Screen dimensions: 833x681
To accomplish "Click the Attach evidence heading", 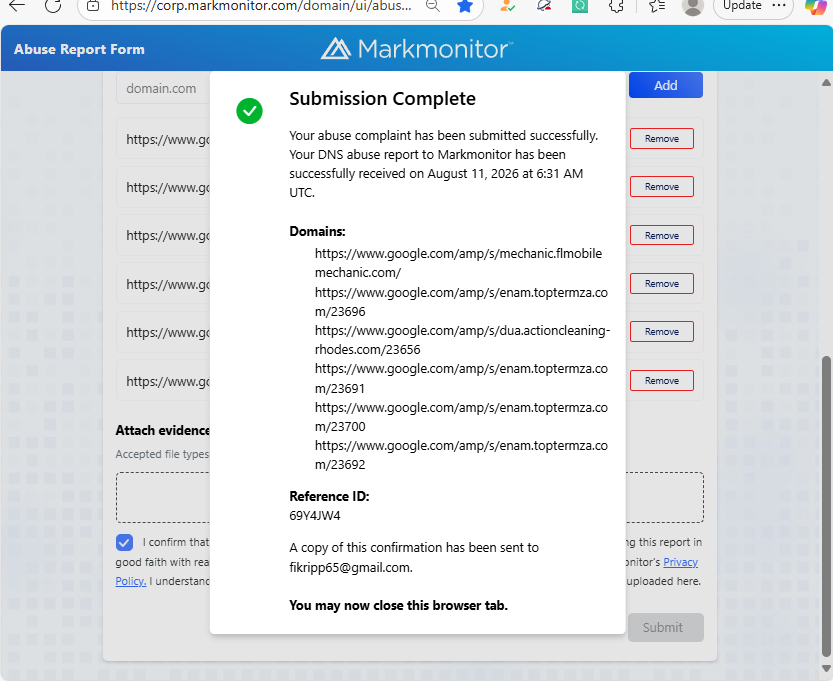I will point(163,430).
